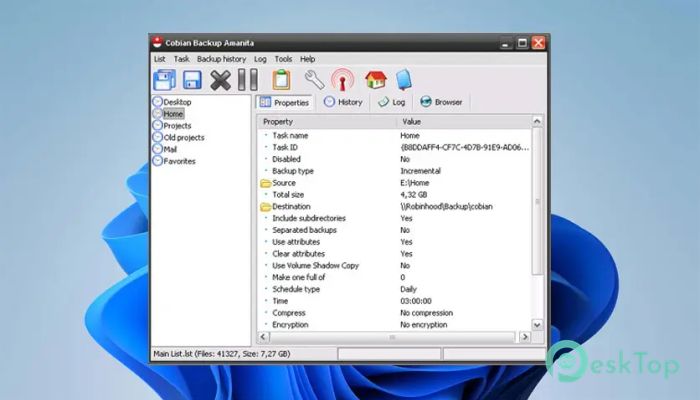
Task: Click the Include subdirectories row
Action: tap(395, 218)
